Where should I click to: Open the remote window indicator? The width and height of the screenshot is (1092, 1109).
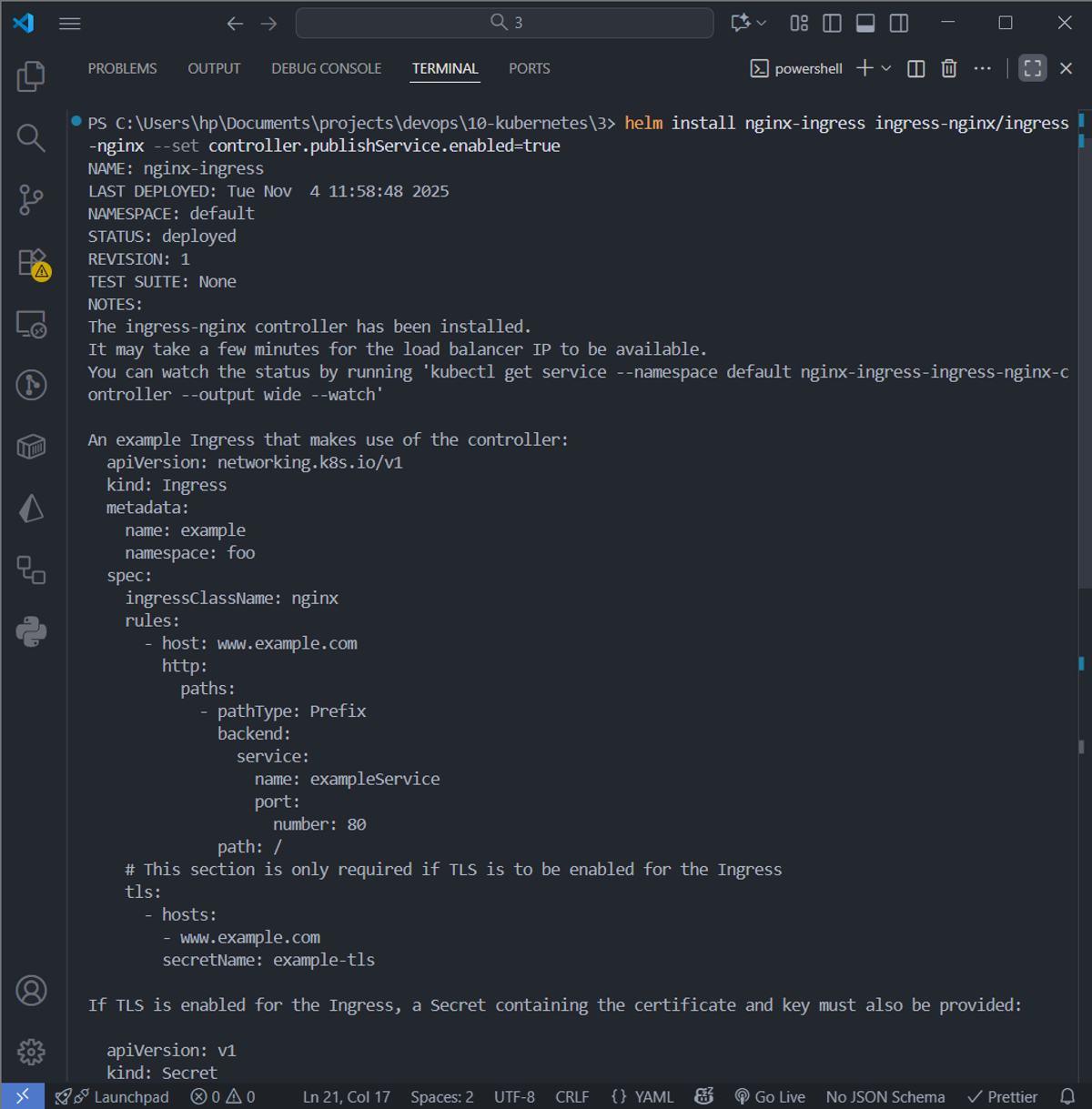tap(23, 1096)
